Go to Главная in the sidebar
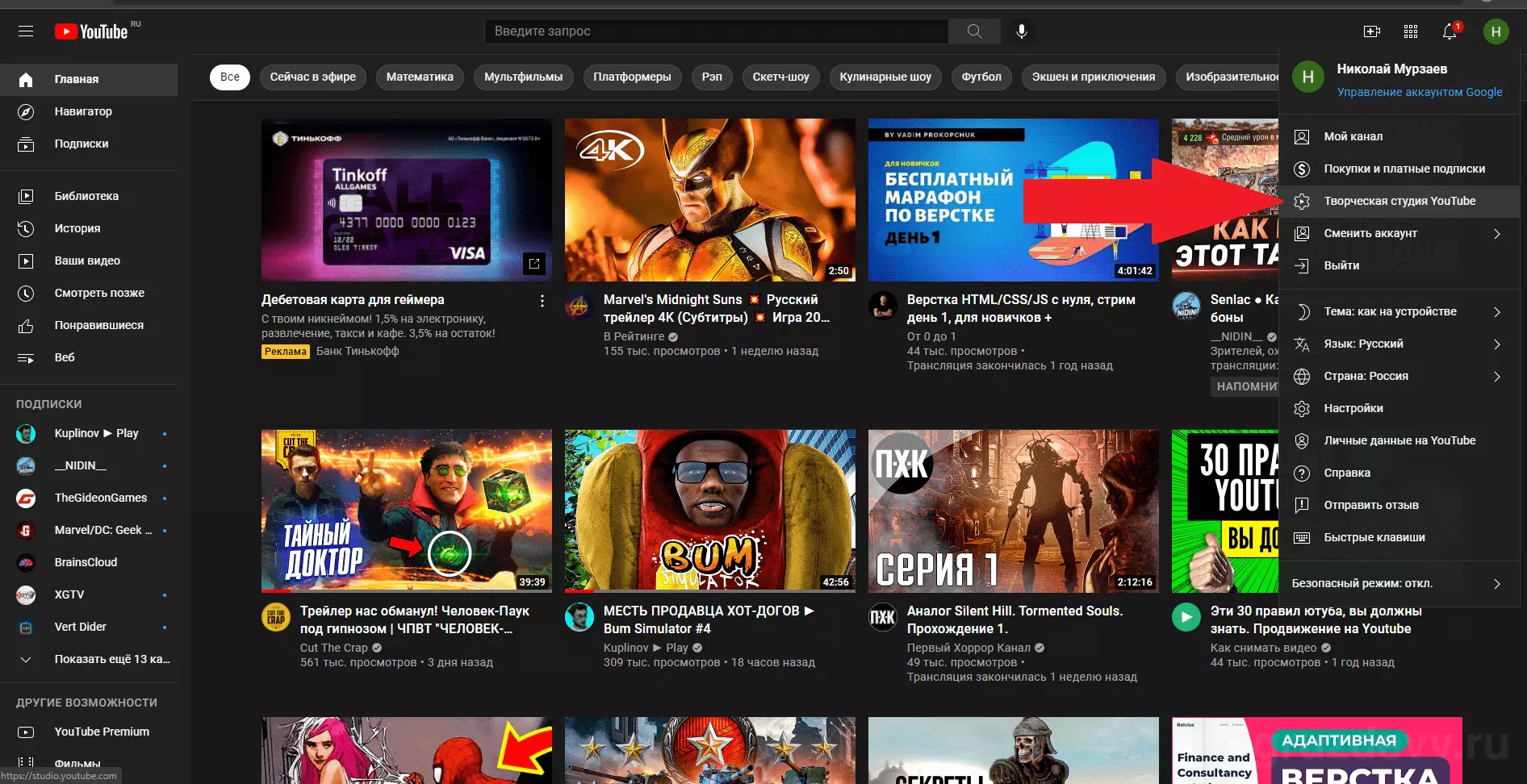Image resolution: width=1527 pixels, height=784 pixels. (x=89, y=79)
